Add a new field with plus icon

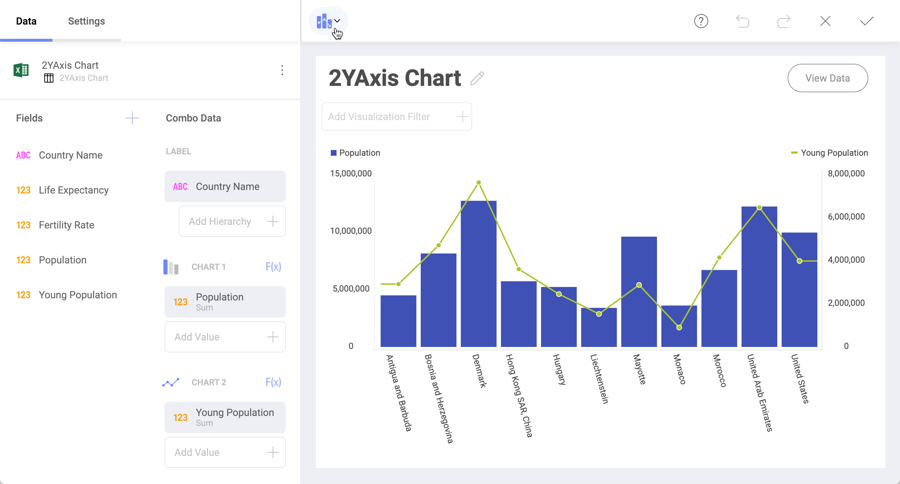coord(132,118)
